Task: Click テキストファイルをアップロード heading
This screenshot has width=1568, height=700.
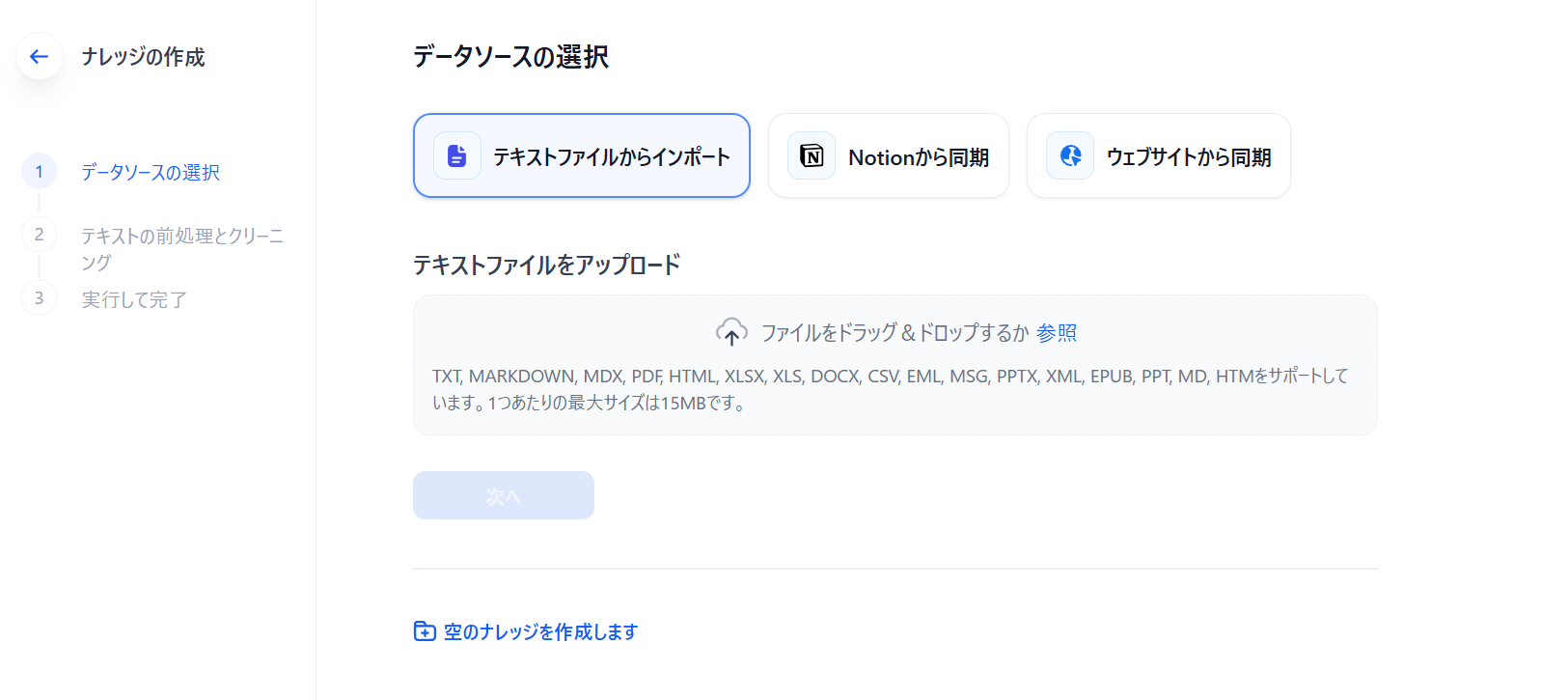Action: 547,265
